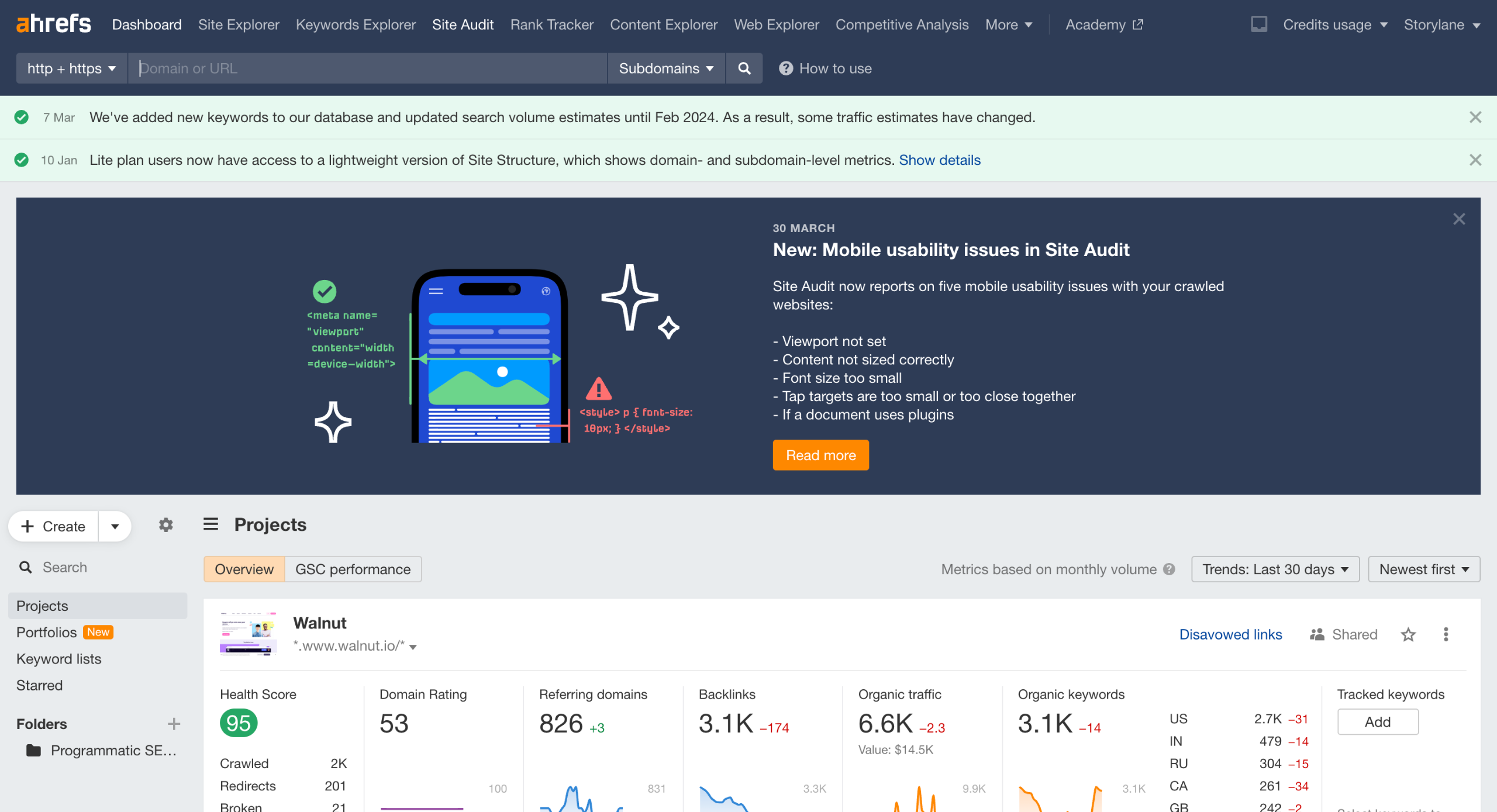Open Credits usage dropdown
Viewport: 1497px width, 812px height.
[x=1334, y=25]
